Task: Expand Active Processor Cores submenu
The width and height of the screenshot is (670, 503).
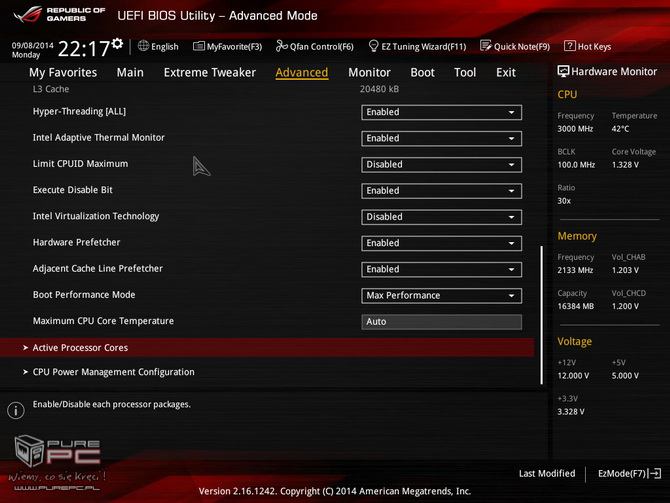Action: pyautogui.click(x=267, y=347)
